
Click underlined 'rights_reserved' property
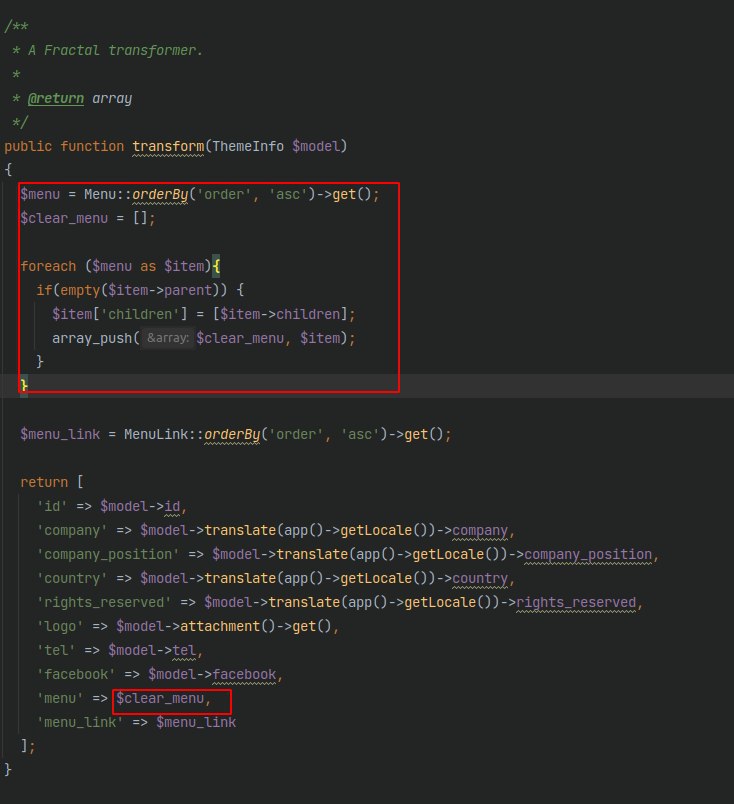[576, 602]
